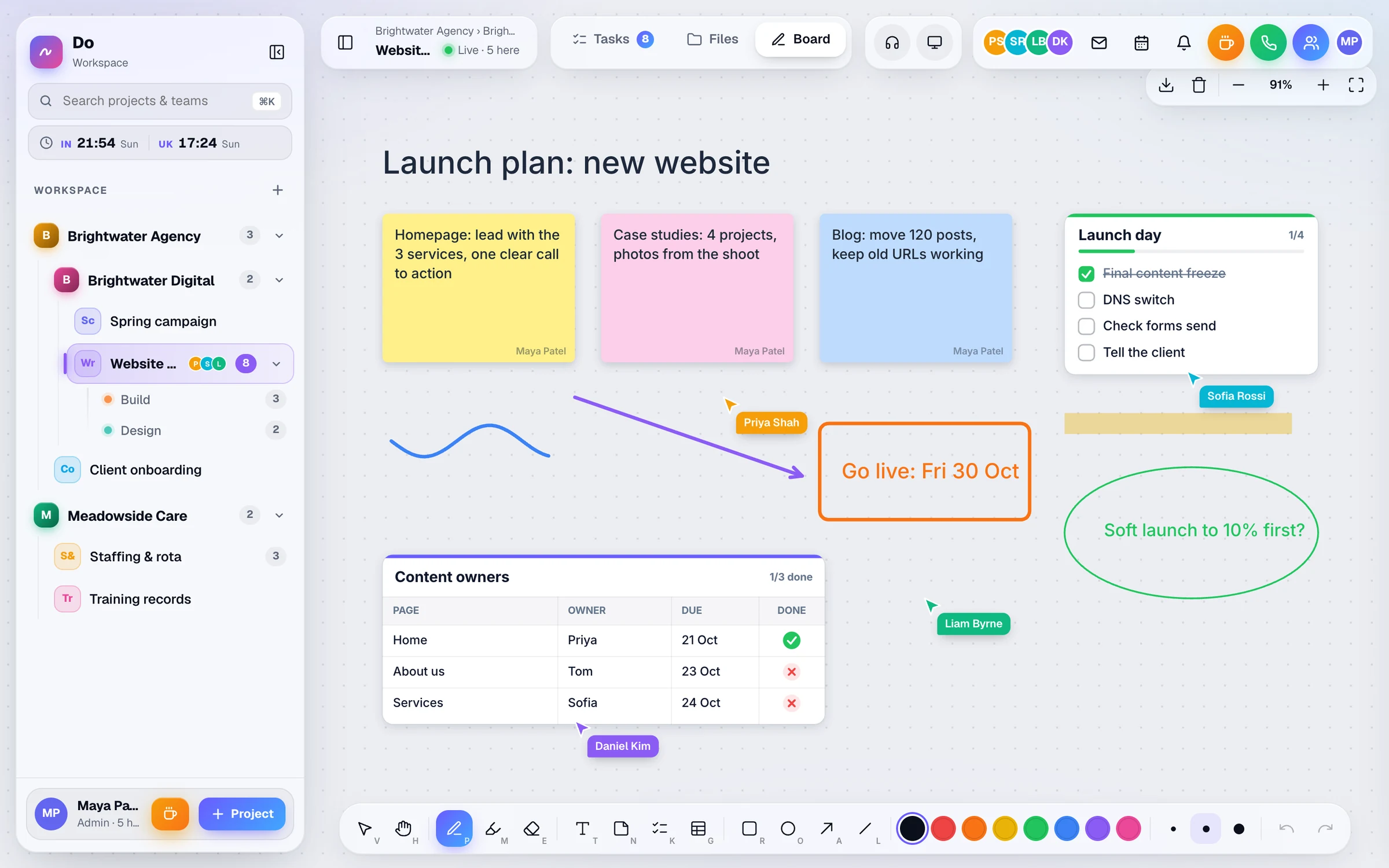Enter fullscreen board view
1389x868 pixels.
pos(1356,85)
